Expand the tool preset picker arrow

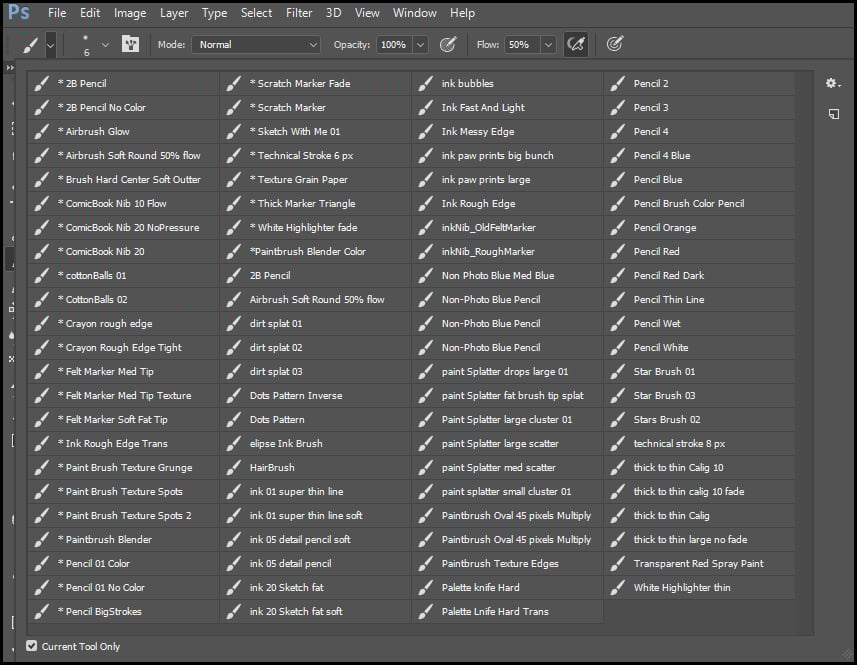point(50,45)
